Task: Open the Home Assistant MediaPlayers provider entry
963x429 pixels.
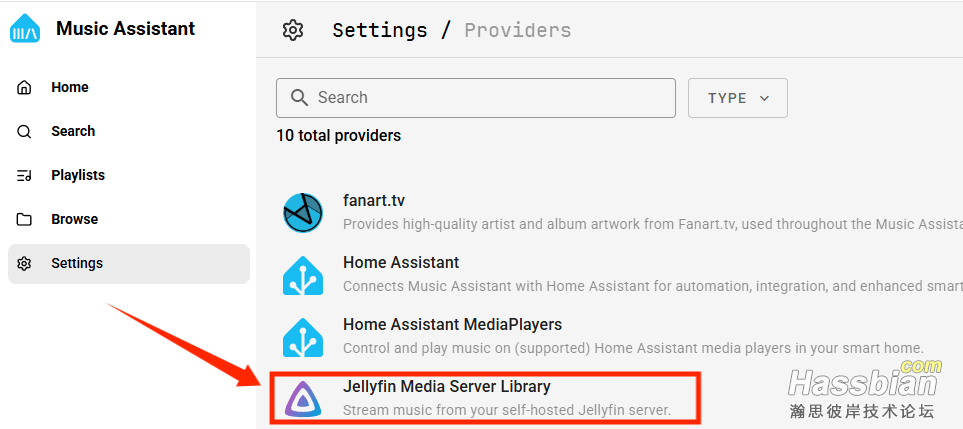Action: (452, 325)
